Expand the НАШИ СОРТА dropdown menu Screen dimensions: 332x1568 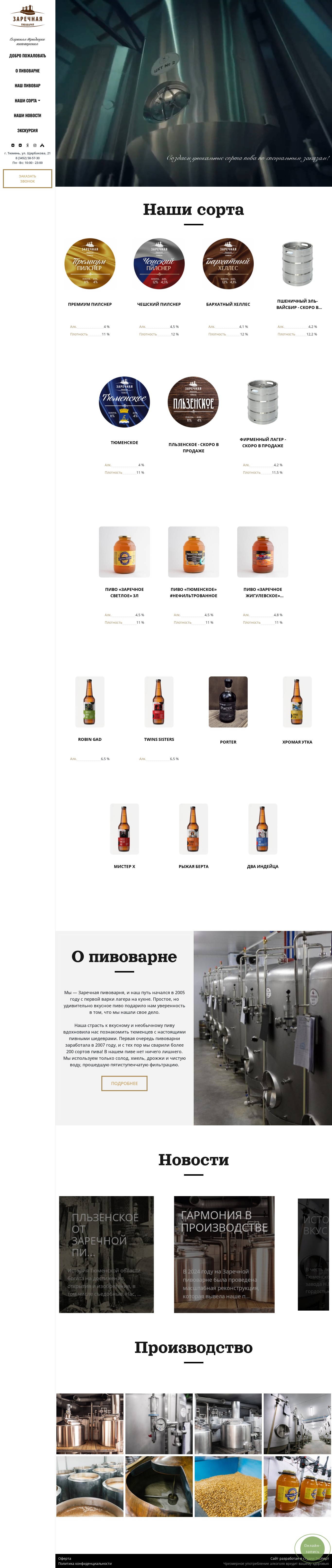coord(27,100)
